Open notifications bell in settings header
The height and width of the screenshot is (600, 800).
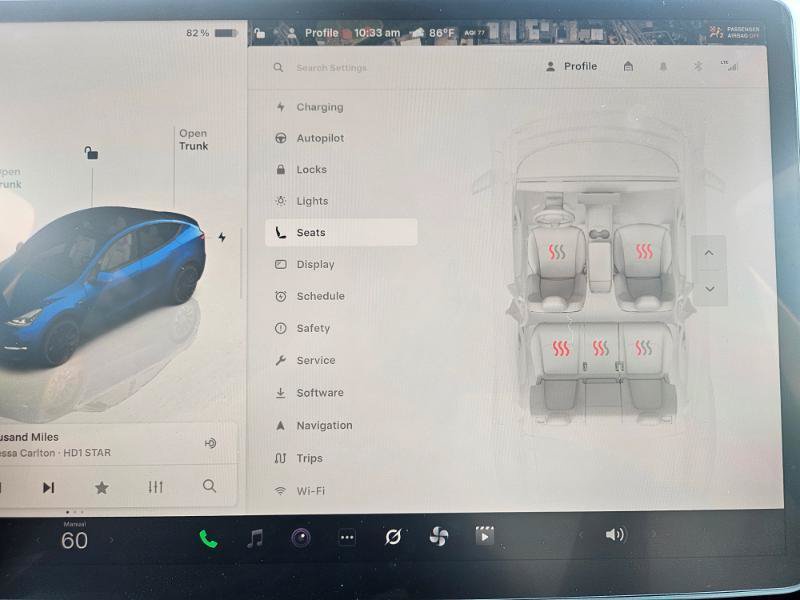click(x=663, y=66)
